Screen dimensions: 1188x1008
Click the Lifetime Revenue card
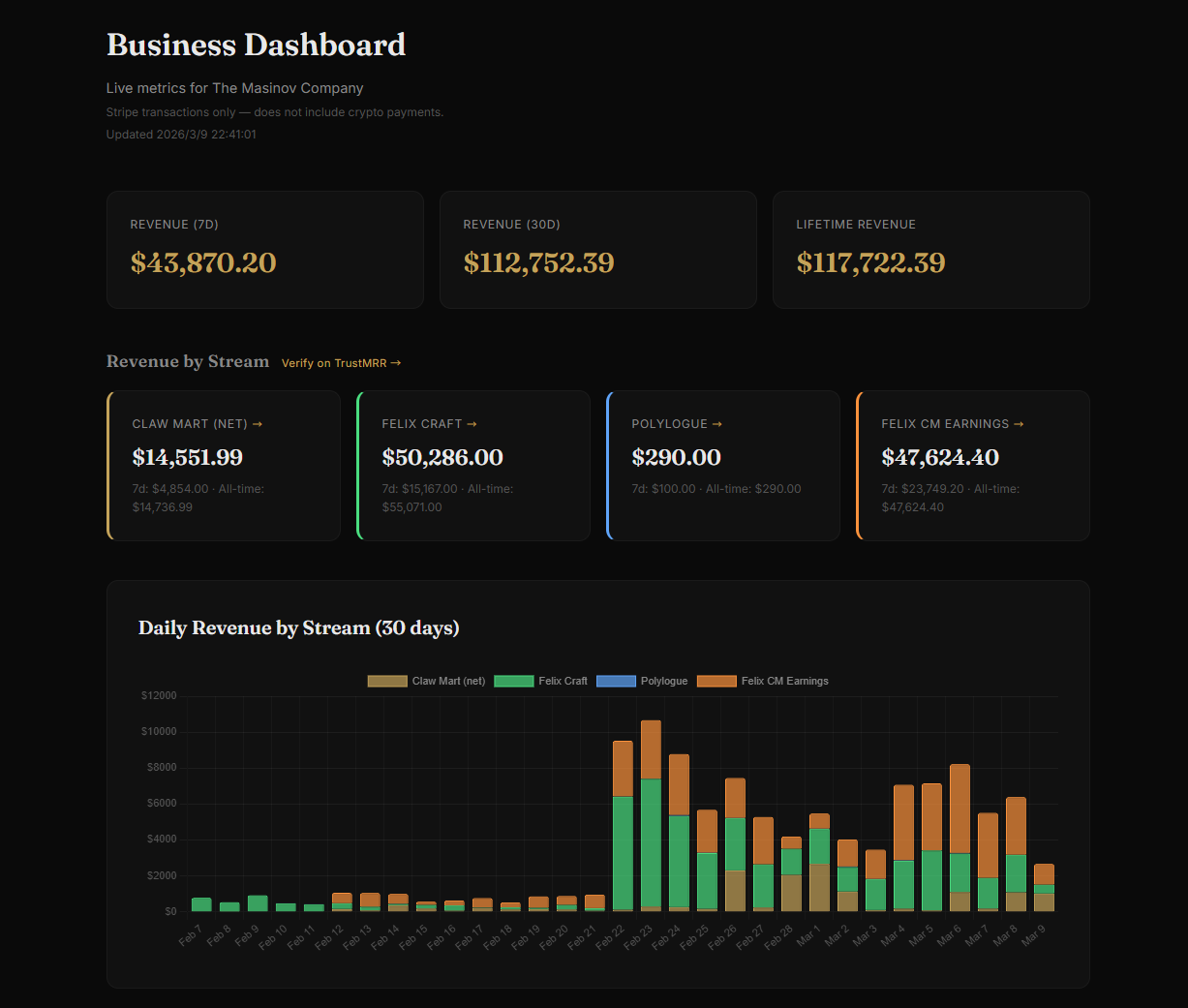point(930,250)
